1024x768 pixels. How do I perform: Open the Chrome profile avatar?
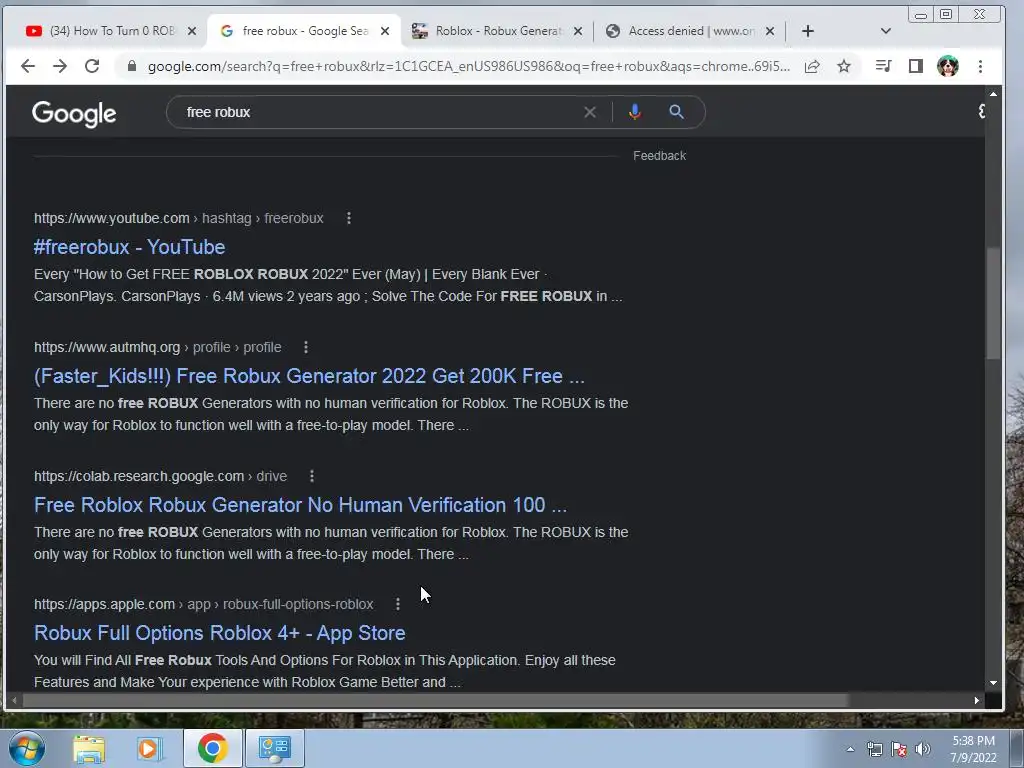click(948, 66)
